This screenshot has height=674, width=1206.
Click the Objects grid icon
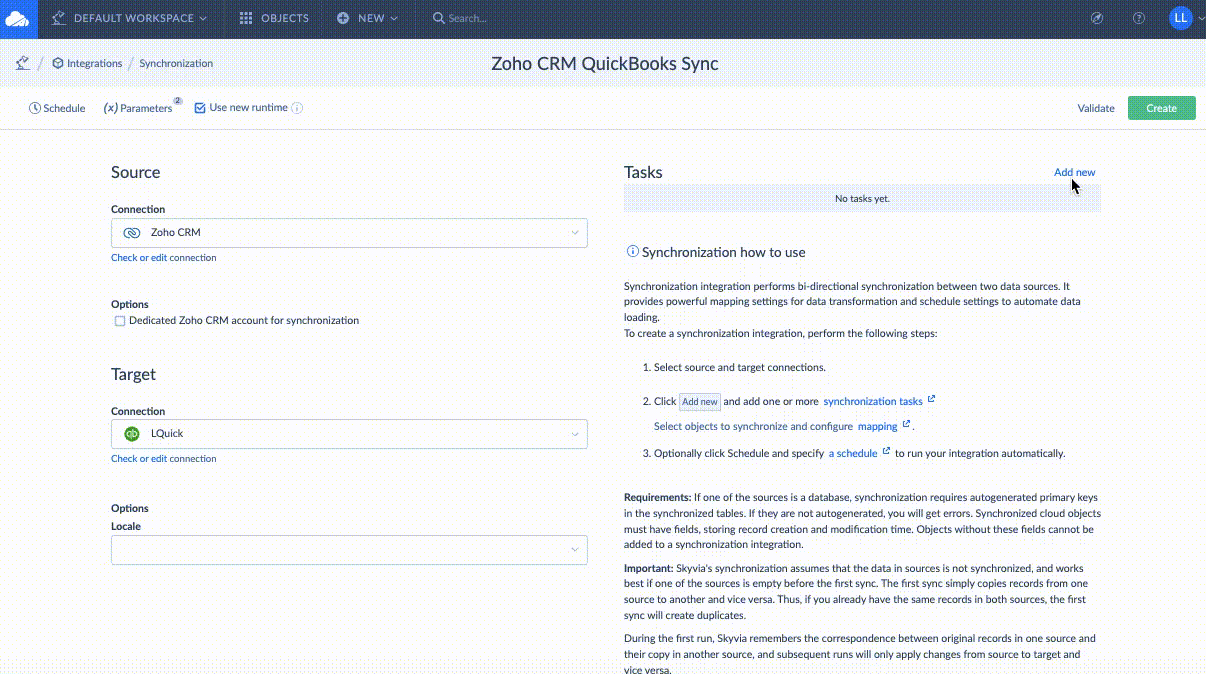pyautogui.click(x=246, y=18)
